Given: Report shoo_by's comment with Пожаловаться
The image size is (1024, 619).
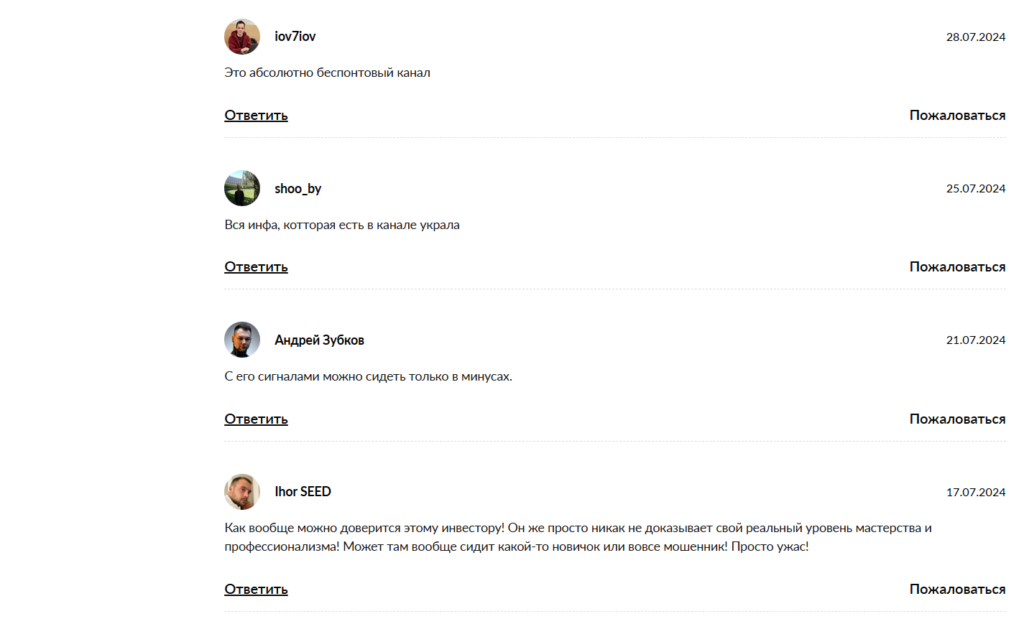Looking at the screenshot, I should [957, 267].
